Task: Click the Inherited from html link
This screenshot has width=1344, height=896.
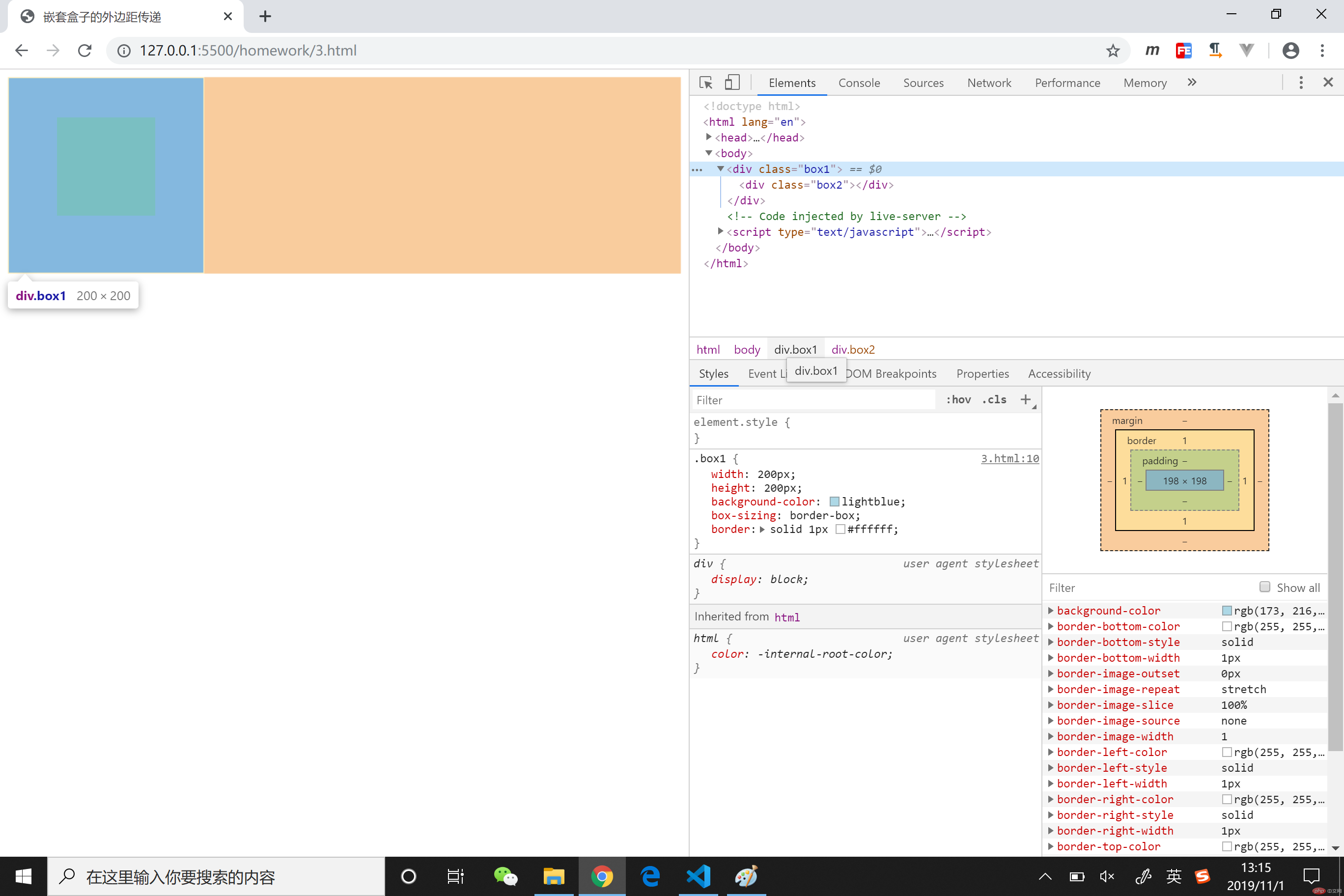Action: (x=787, y=617)
